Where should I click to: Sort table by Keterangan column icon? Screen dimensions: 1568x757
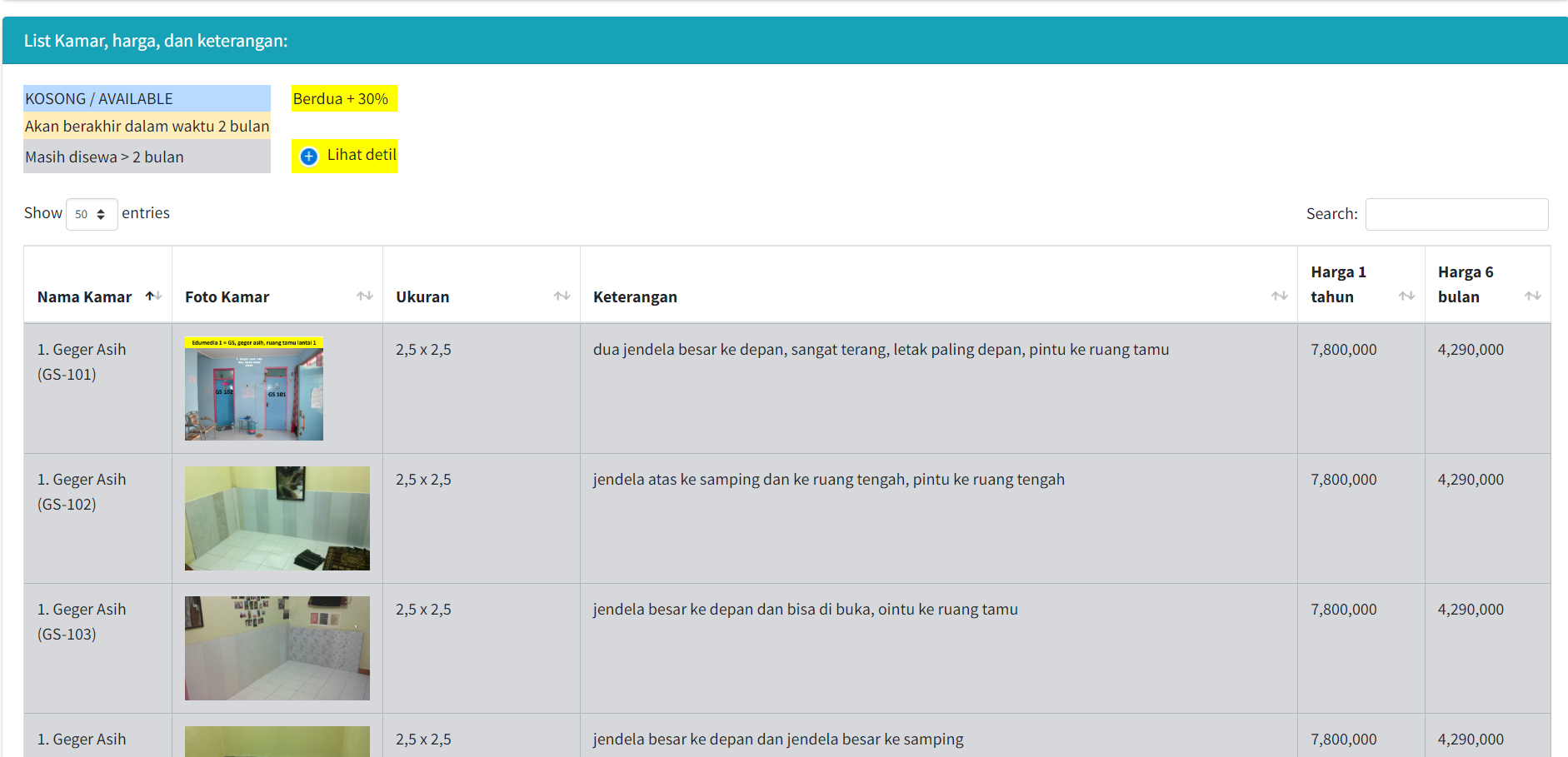tap(1279, 296)
